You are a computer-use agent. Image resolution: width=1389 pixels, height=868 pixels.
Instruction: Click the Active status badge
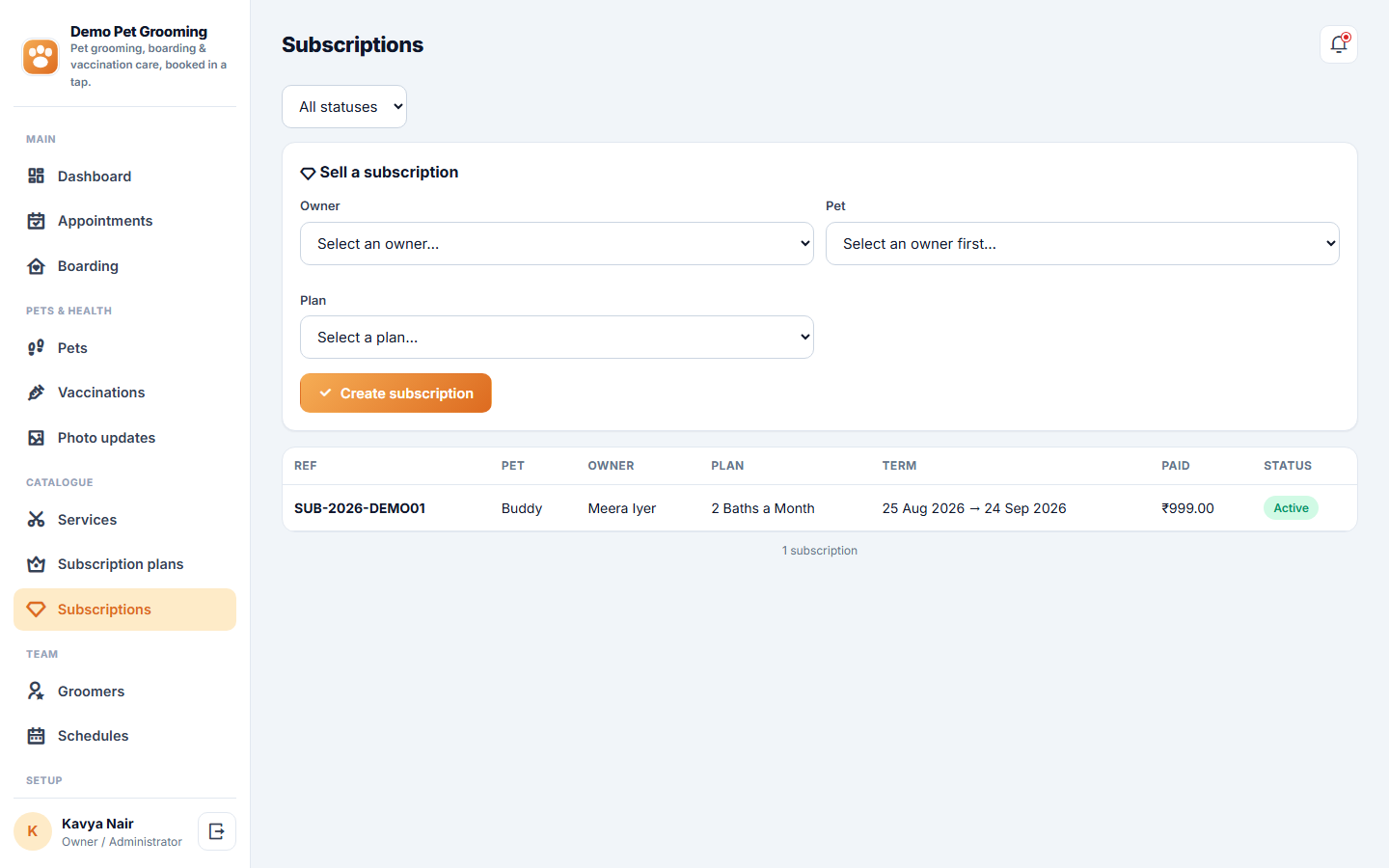click(1291, 508)
